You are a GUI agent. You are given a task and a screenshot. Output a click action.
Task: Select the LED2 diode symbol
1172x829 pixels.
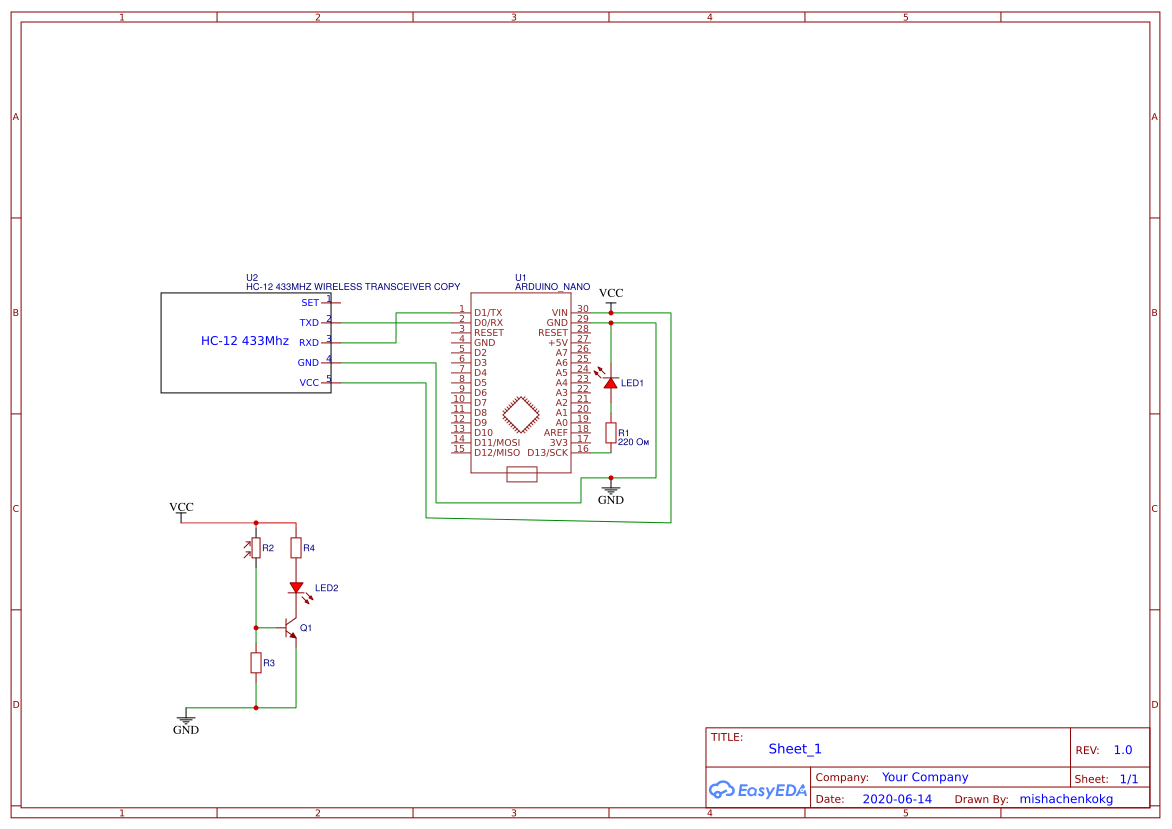click(x=297, y=588)
